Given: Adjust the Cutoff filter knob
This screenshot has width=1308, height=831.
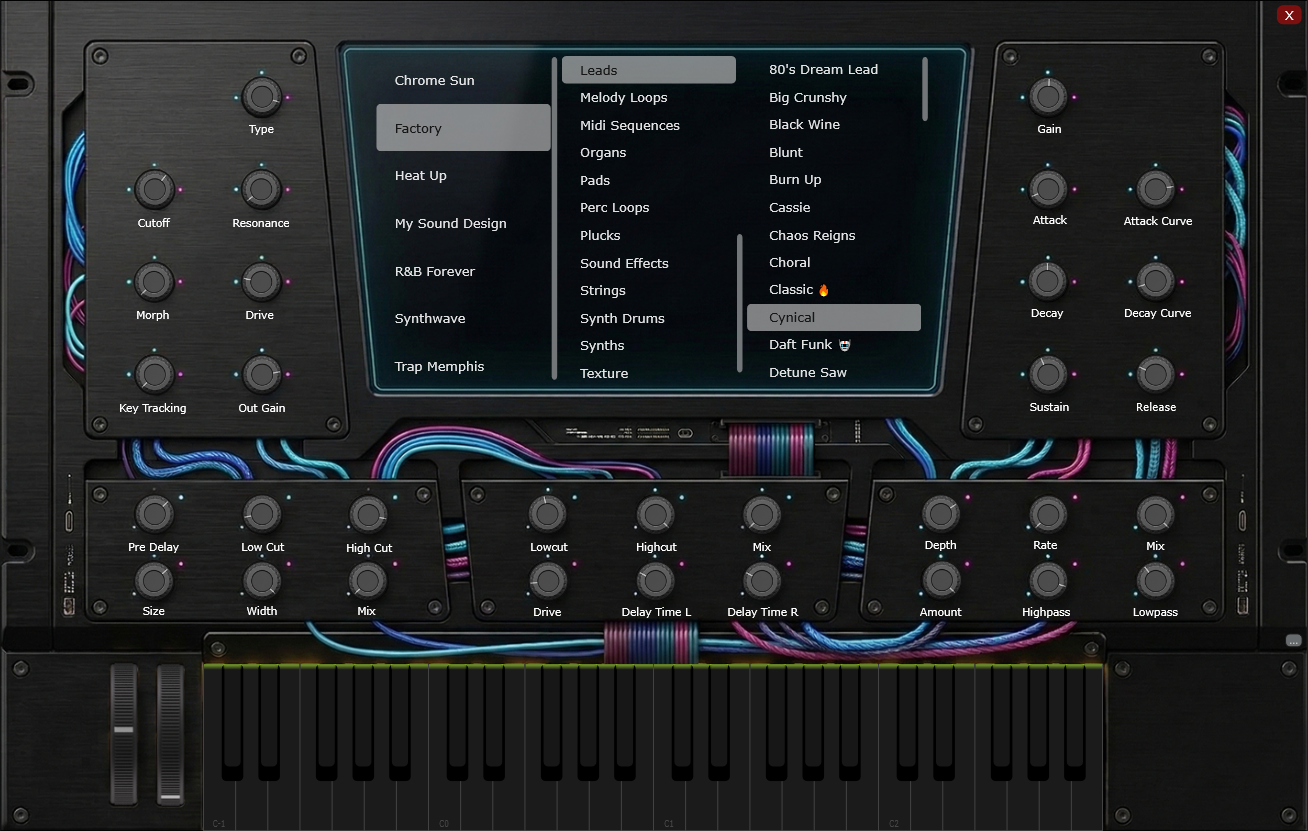Looking at the screenshot, I should coord(153,188).
